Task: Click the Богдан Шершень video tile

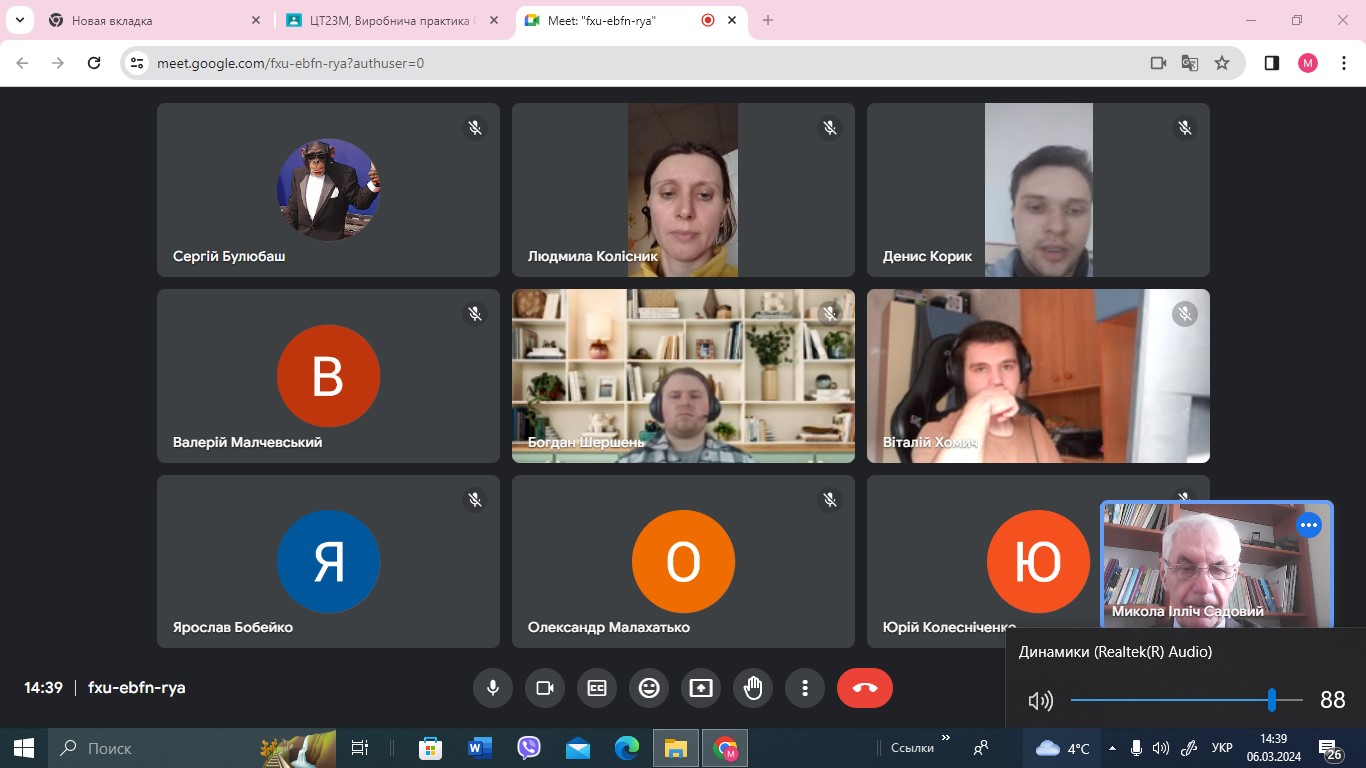Action: pyautogui.click(x=683, y=376)
